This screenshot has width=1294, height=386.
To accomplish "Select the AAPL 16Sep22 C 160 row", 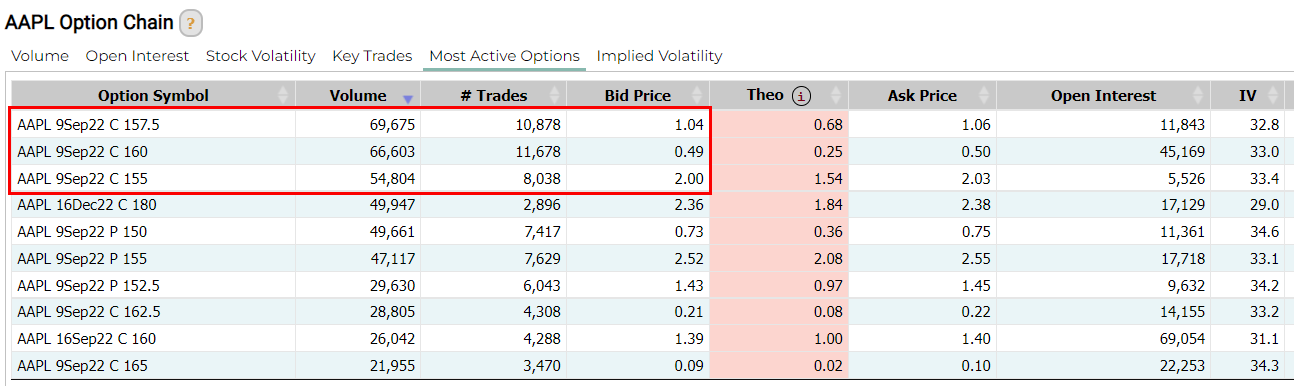I will click(x=646, y=339).
